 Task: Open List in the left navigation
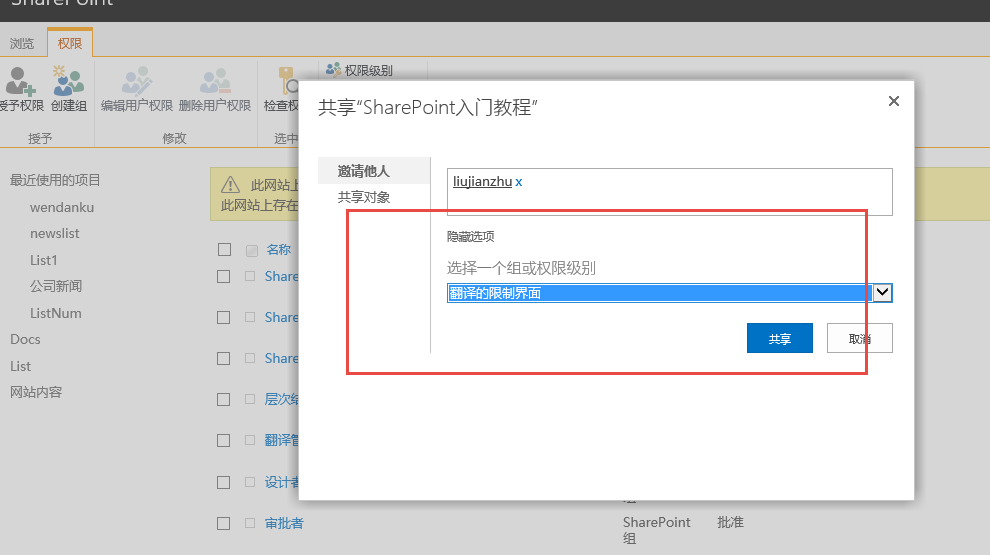(x=20, y=366)
